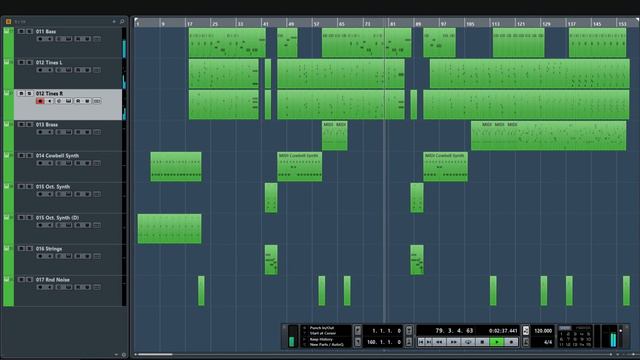Mute the 014 Cowbell Synth track
The width and height of the screenshot is (640, 360).
click(21, 156)
